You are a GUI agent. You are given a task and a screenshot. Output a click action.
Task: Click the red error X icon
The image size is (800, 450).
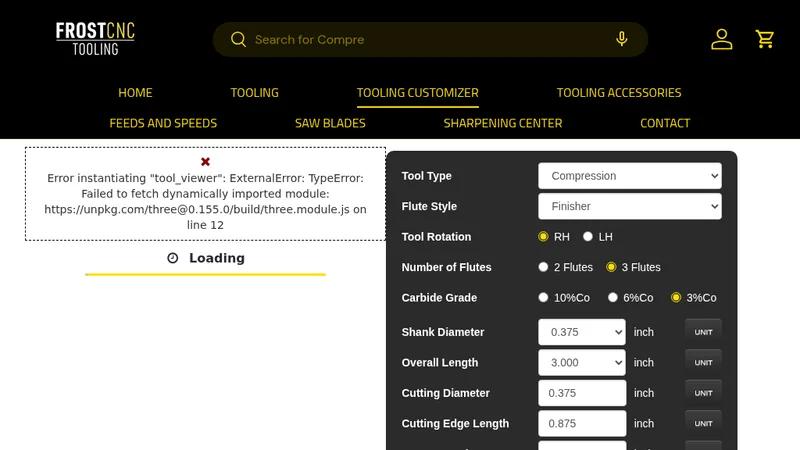coord(205,162)
